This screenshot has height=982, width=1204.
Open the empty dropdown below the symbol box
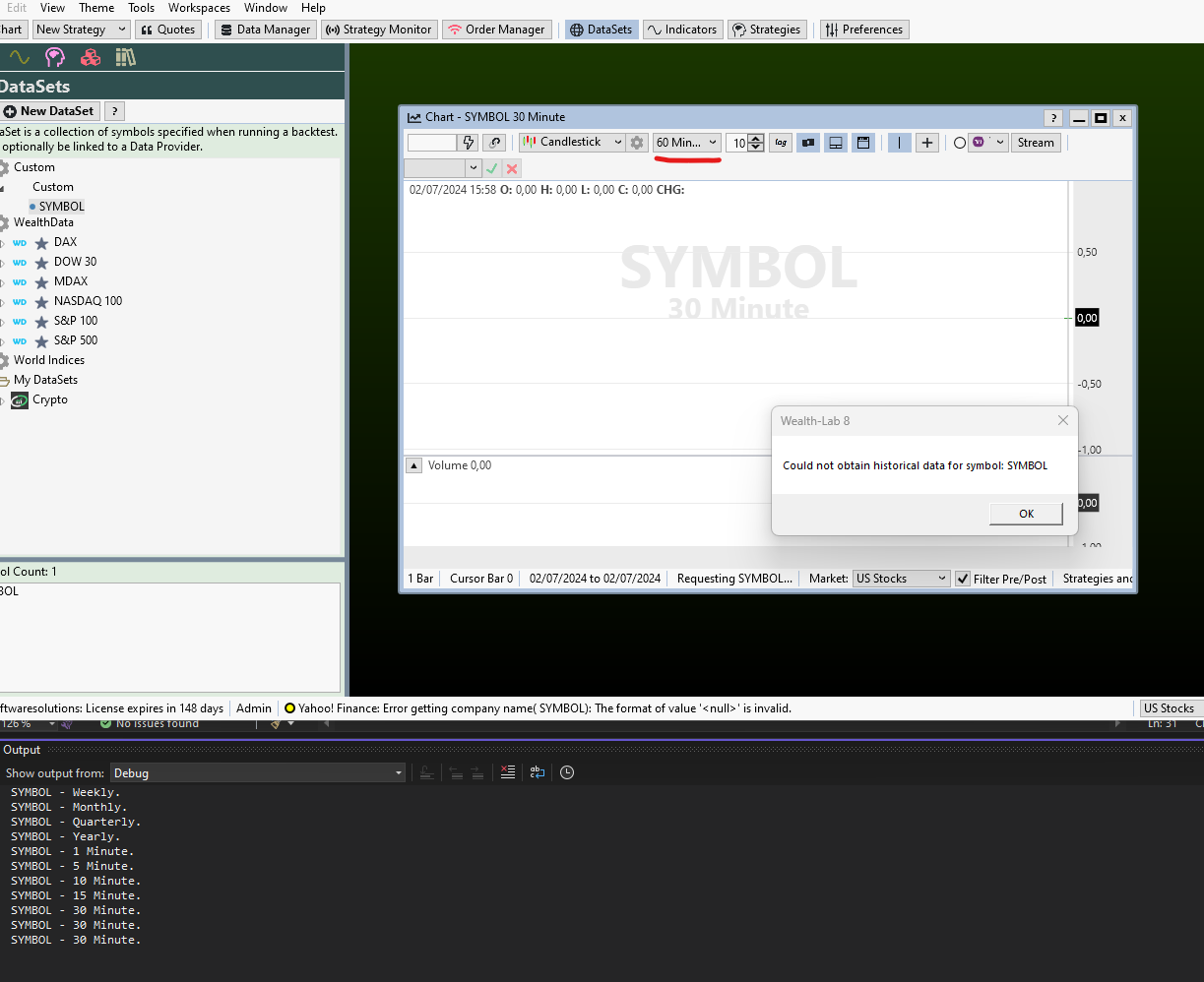click(x=443, y=168)
